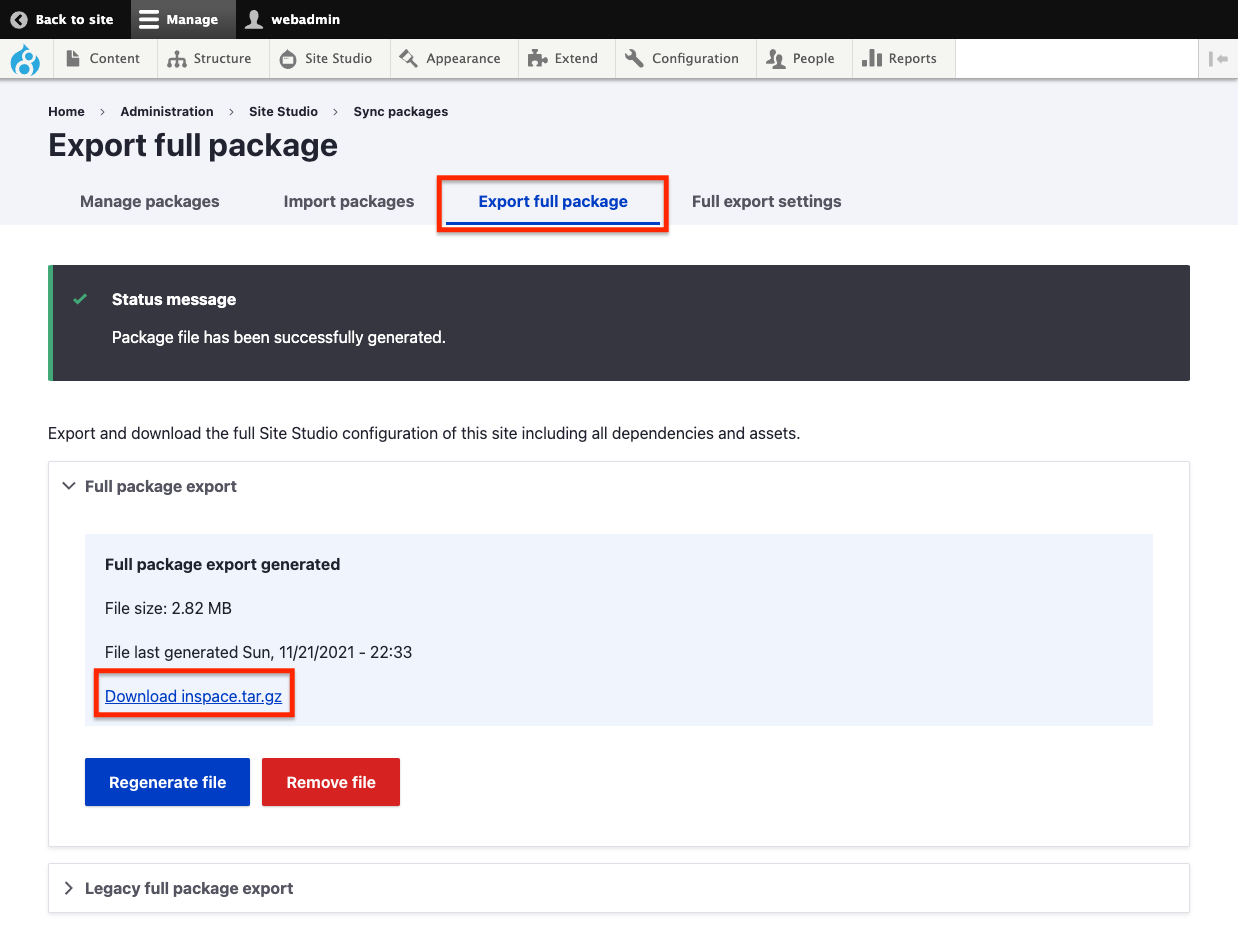Viewport: 1238px width, 927px height.
Task: Click the 'File last generated' date text
Action: coord(258,652)
